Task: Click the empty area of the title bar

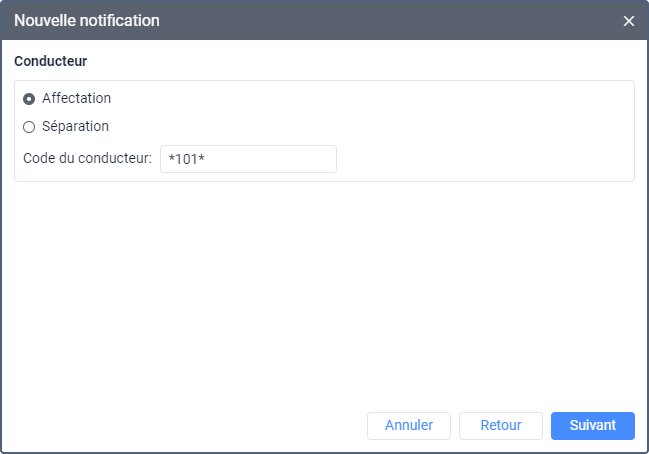Action: (x=400, y=20)
